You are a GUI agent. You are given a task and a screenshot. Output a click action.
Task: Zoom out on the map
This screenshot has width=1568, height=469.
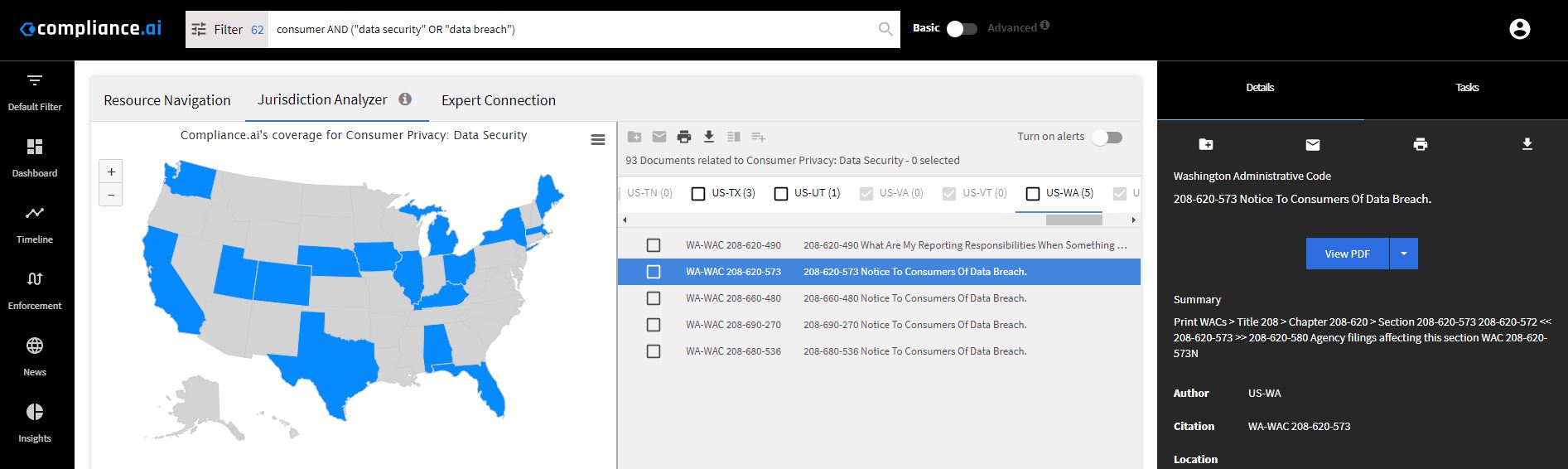[x=111, y=195]
